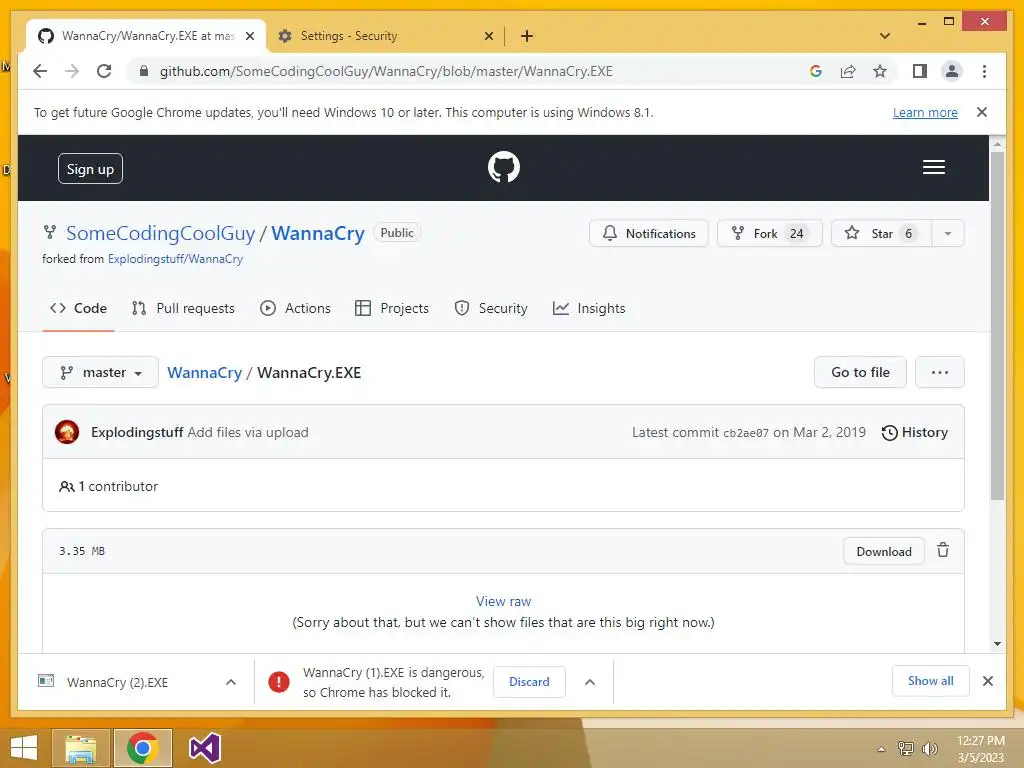
Task: Open the Learn more link
Action: click(925, 112)
